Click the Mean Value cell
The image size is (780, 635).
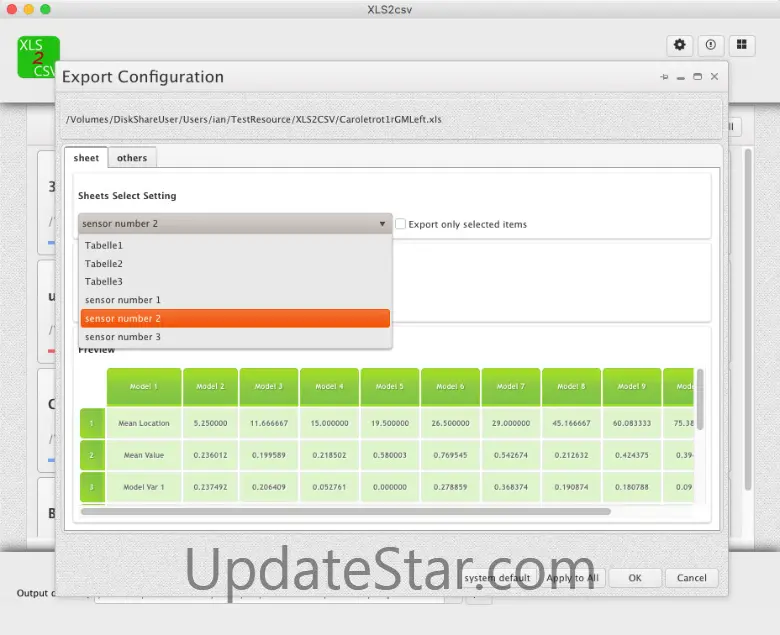144,455
